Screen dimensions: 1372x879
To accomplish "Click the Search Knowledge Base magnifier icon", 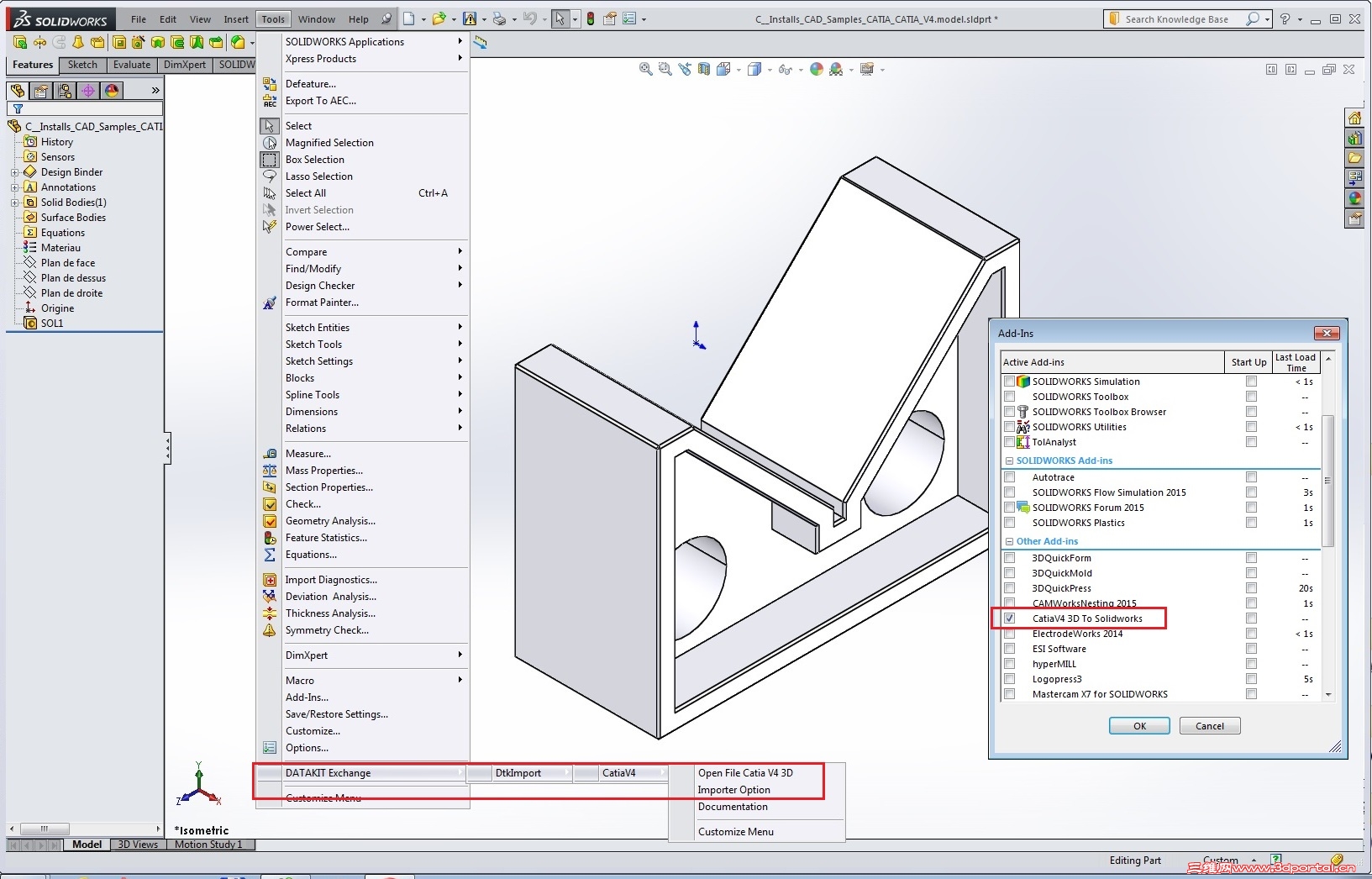I will 1253,18.
